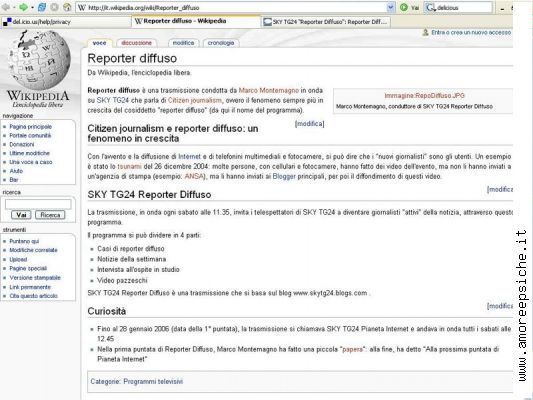Open Pagine speciali link
The height and width of the screenshot is (400, 533).
click(x=28, y=268)
